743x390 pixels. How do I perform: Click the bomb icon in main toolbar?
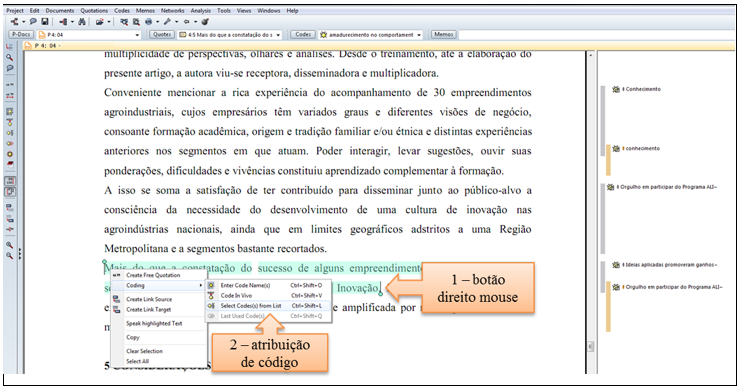(x=205, y=22)
